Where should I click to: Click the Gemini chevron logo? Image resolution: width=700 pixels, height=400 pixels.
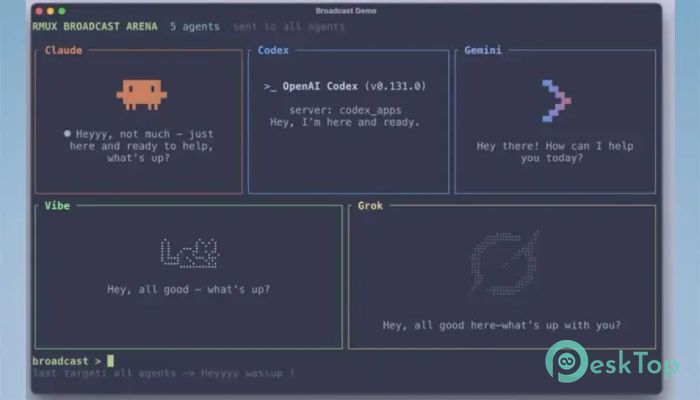[x=556, y=100]
